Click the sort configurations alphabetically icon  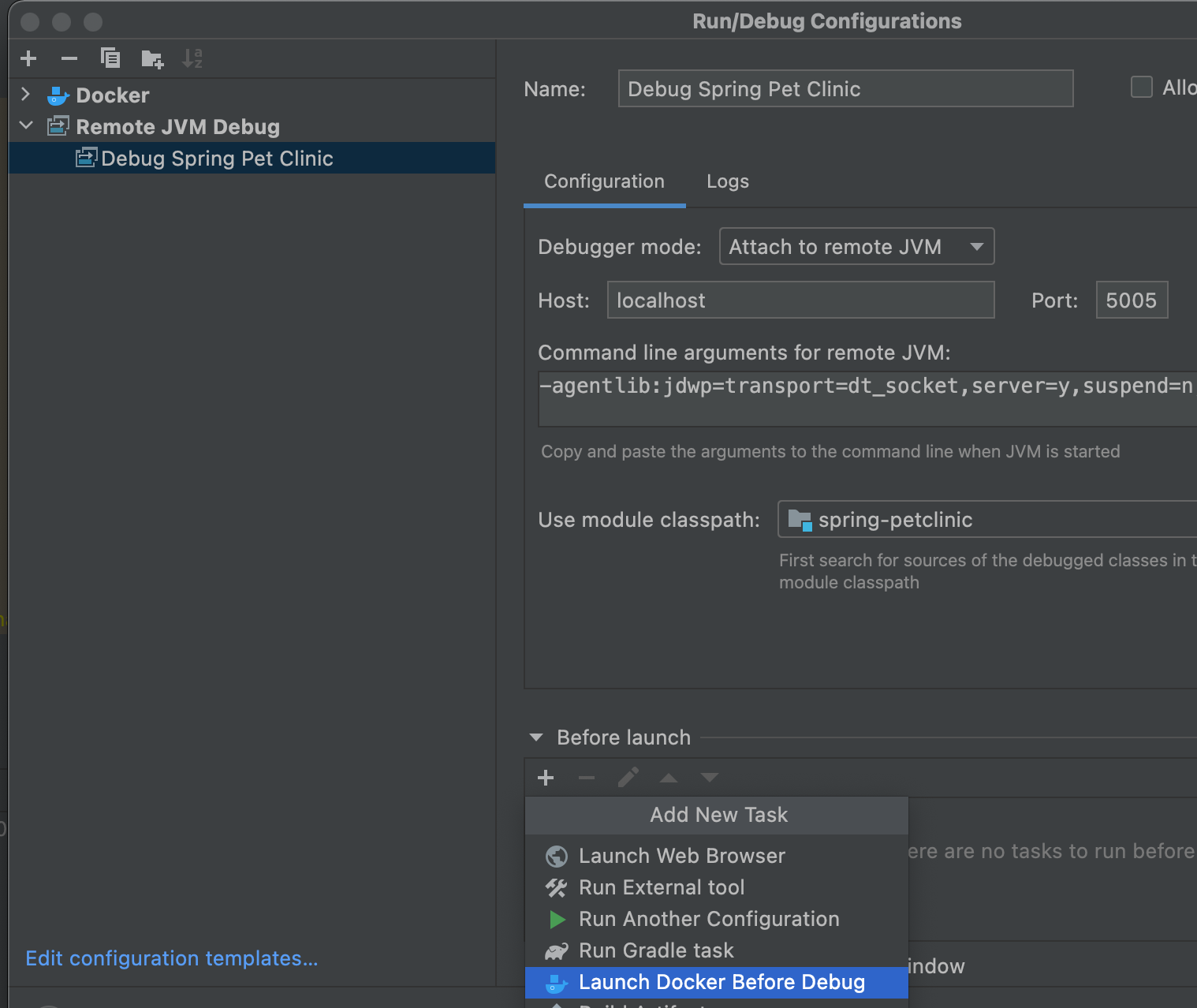click(192, 58)
